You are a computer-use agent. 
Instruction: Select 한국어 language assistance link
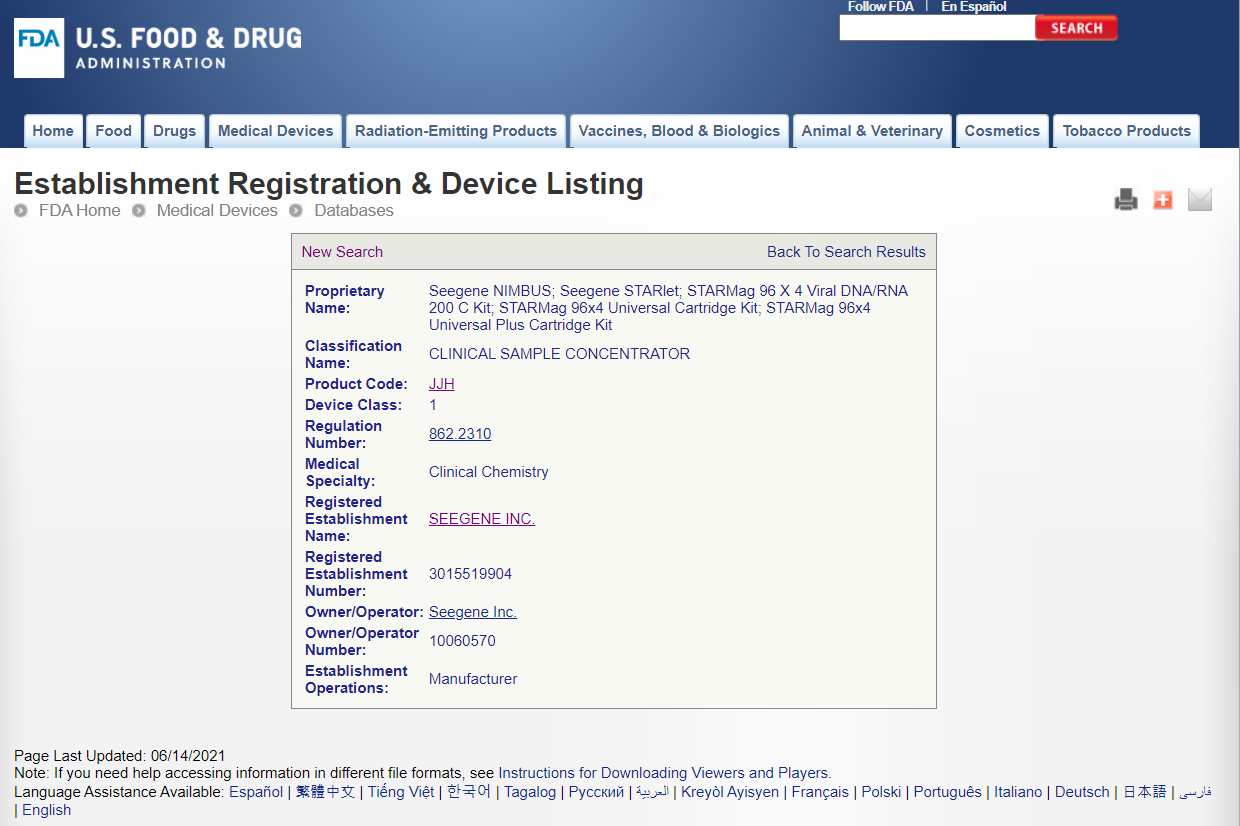tap(469, 792)
